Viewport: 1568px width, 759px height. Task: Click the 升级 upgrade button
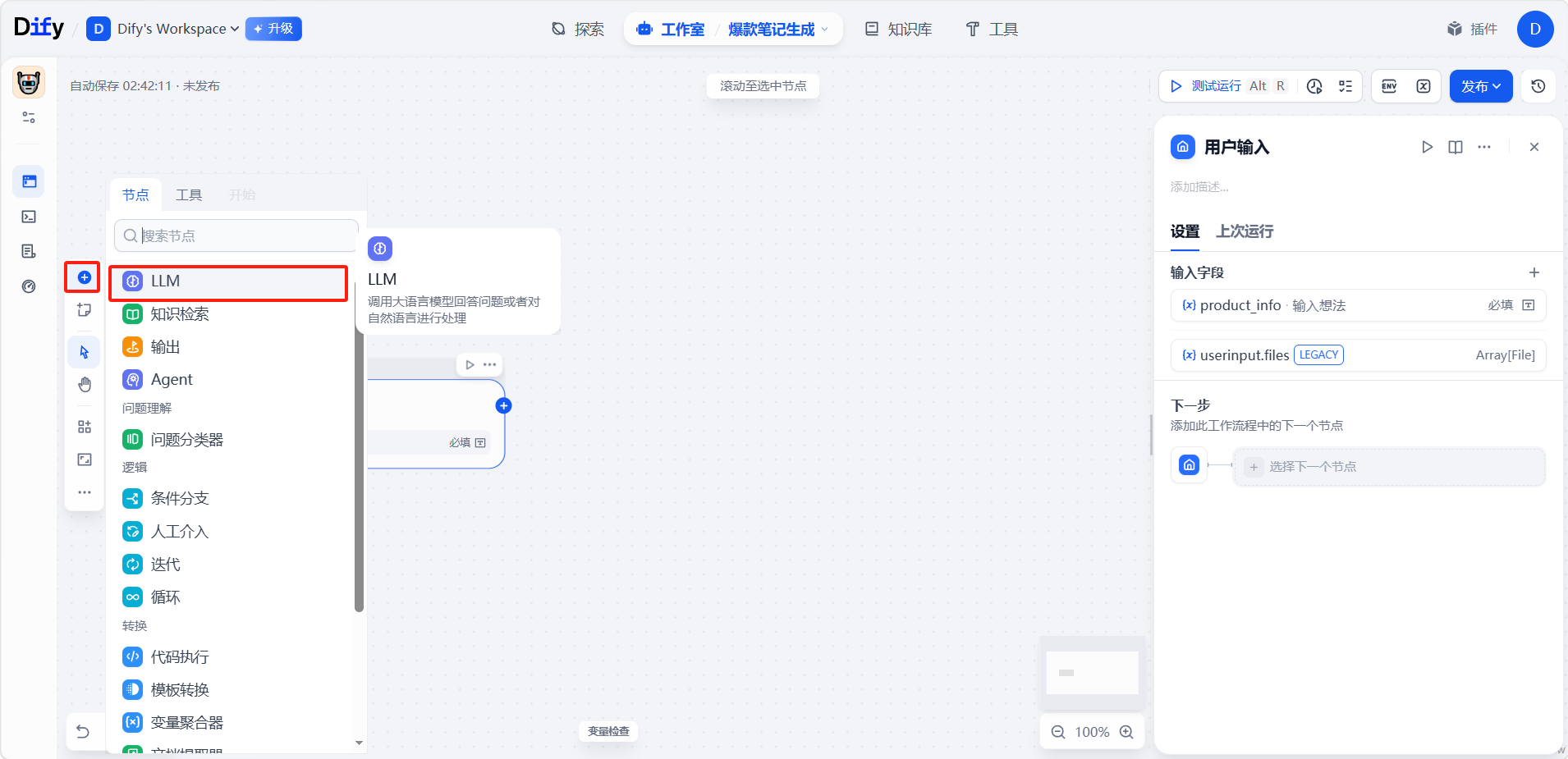click(x=273, y=29)
